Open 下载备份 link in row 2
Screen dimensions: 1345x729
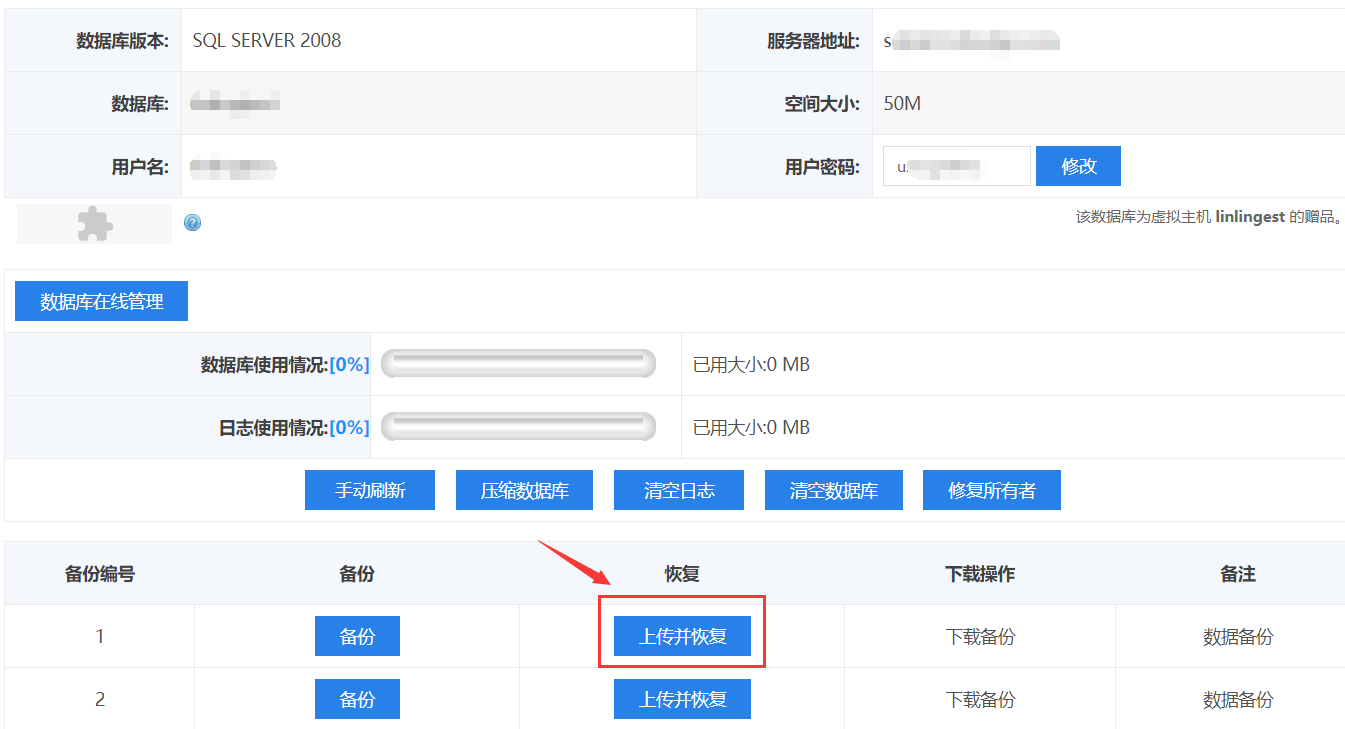980,699
